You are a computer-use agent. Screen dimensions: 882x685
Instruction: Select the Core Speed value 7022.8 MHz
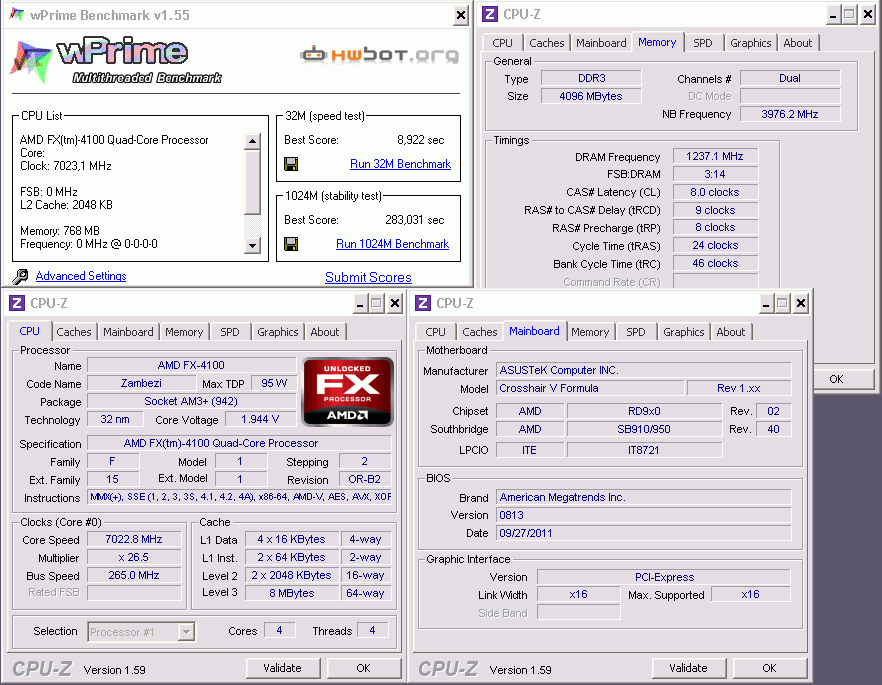pyautogui.click(x=134, y=539)
